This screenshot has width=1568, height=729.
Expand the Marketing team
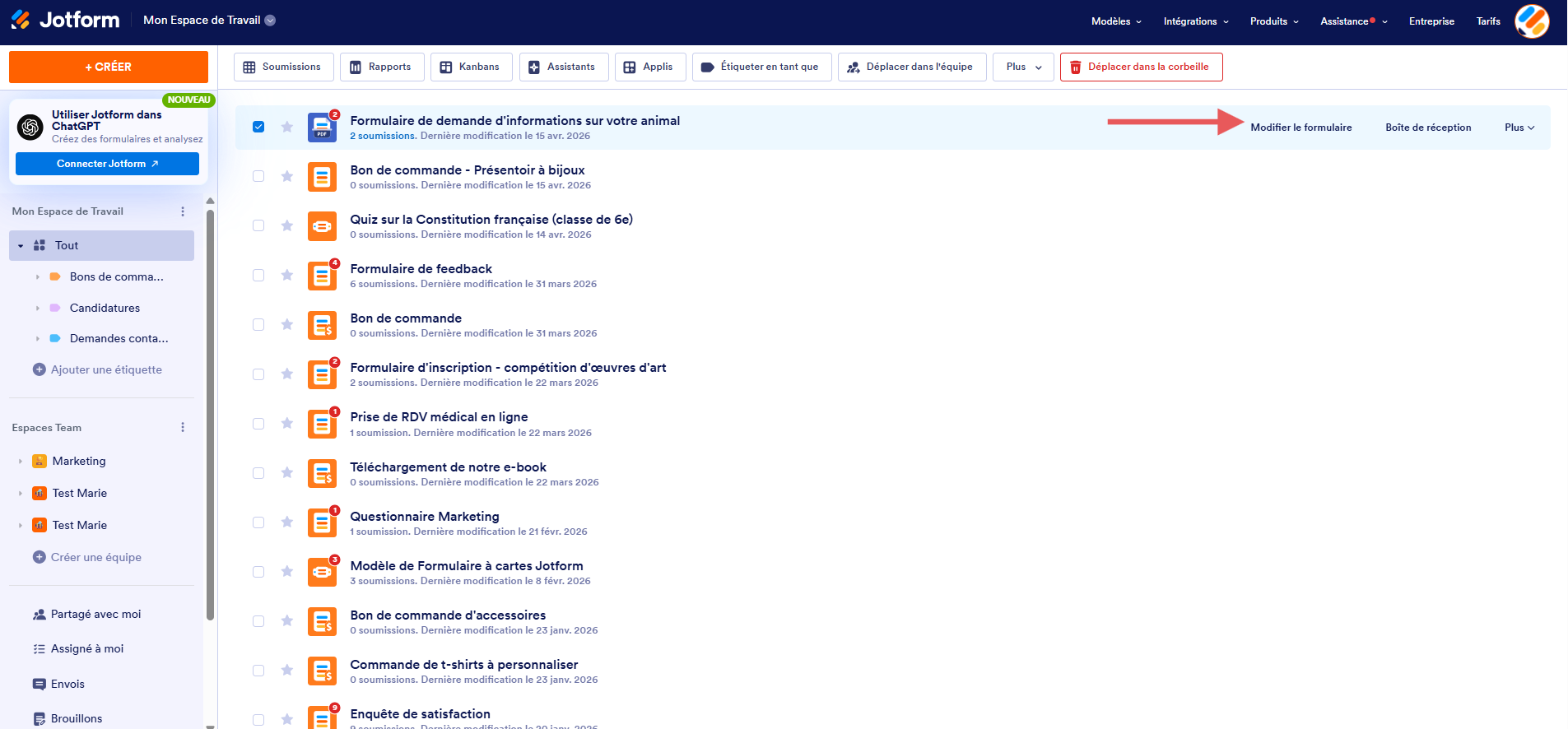21,462
